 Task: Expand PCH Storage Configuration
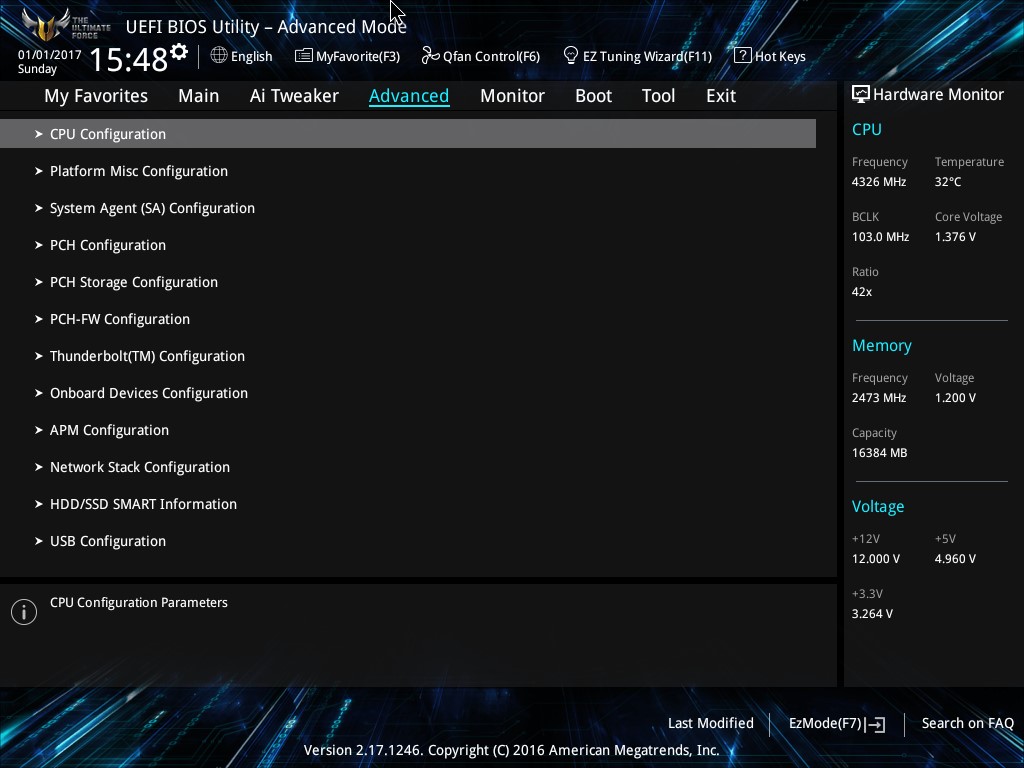coord(134,282)
